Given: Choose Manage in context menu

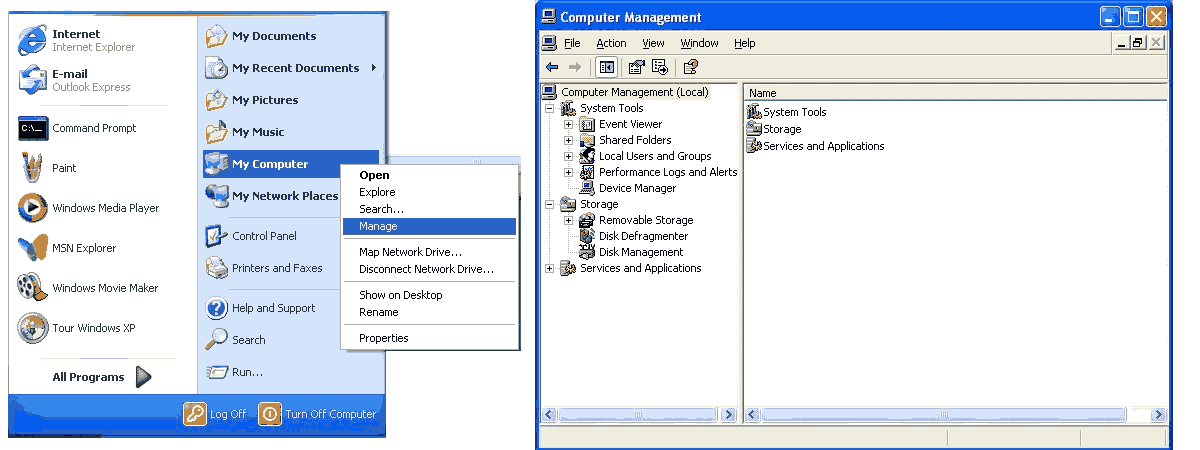Looking at the screenshot, I should pos(430,226).
